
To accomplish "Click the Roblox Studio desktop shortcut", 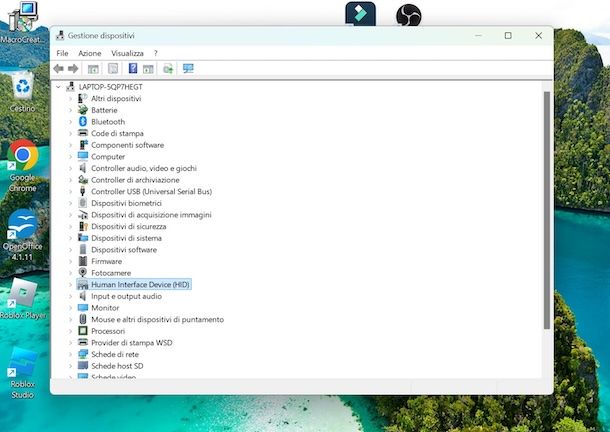I will tap(23, 372).
